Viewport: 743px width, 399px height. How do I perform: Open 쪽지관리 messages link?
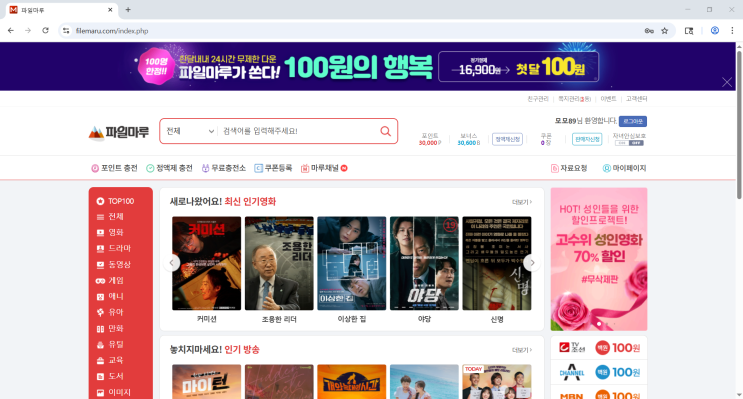click(574, 99)
